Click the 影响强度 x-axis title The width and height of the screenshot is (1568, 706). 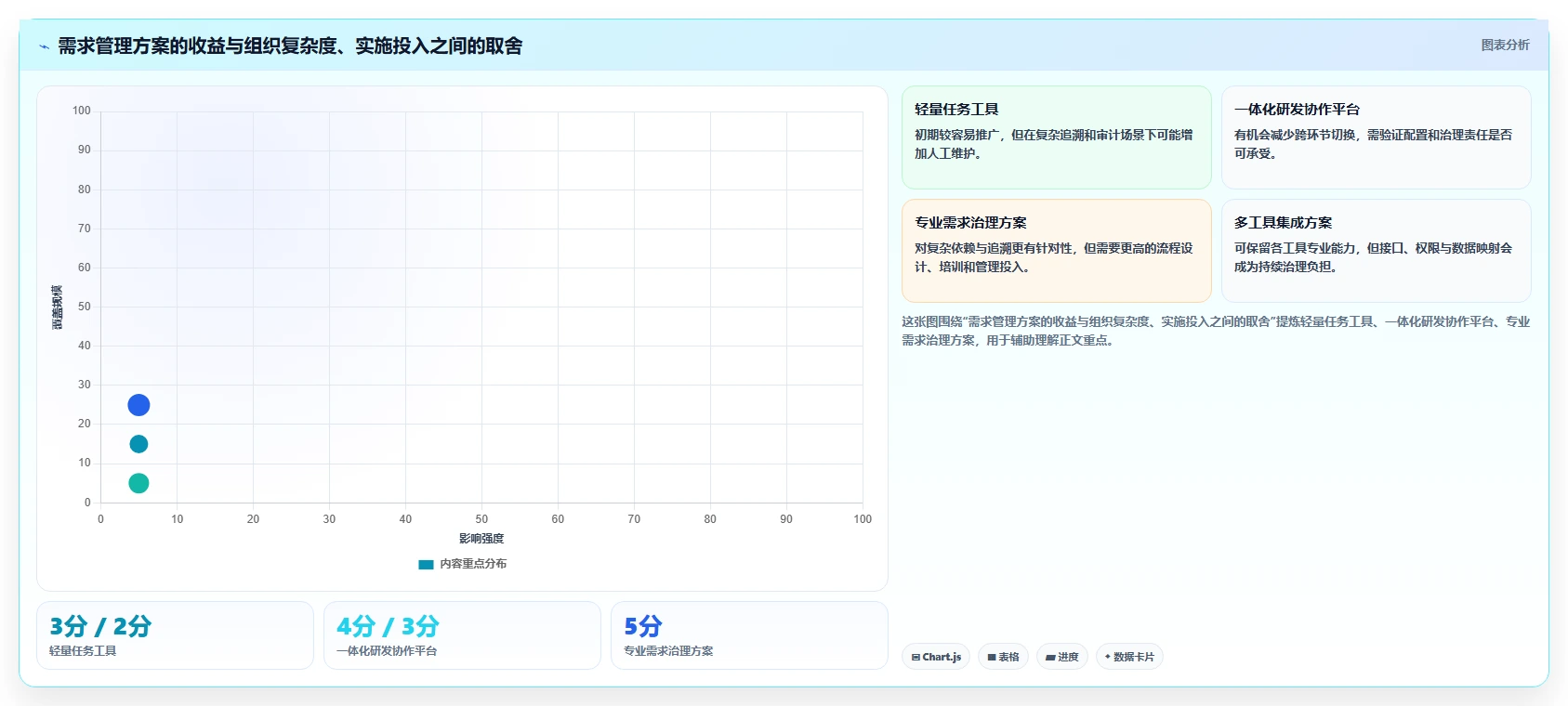(481, 539)
